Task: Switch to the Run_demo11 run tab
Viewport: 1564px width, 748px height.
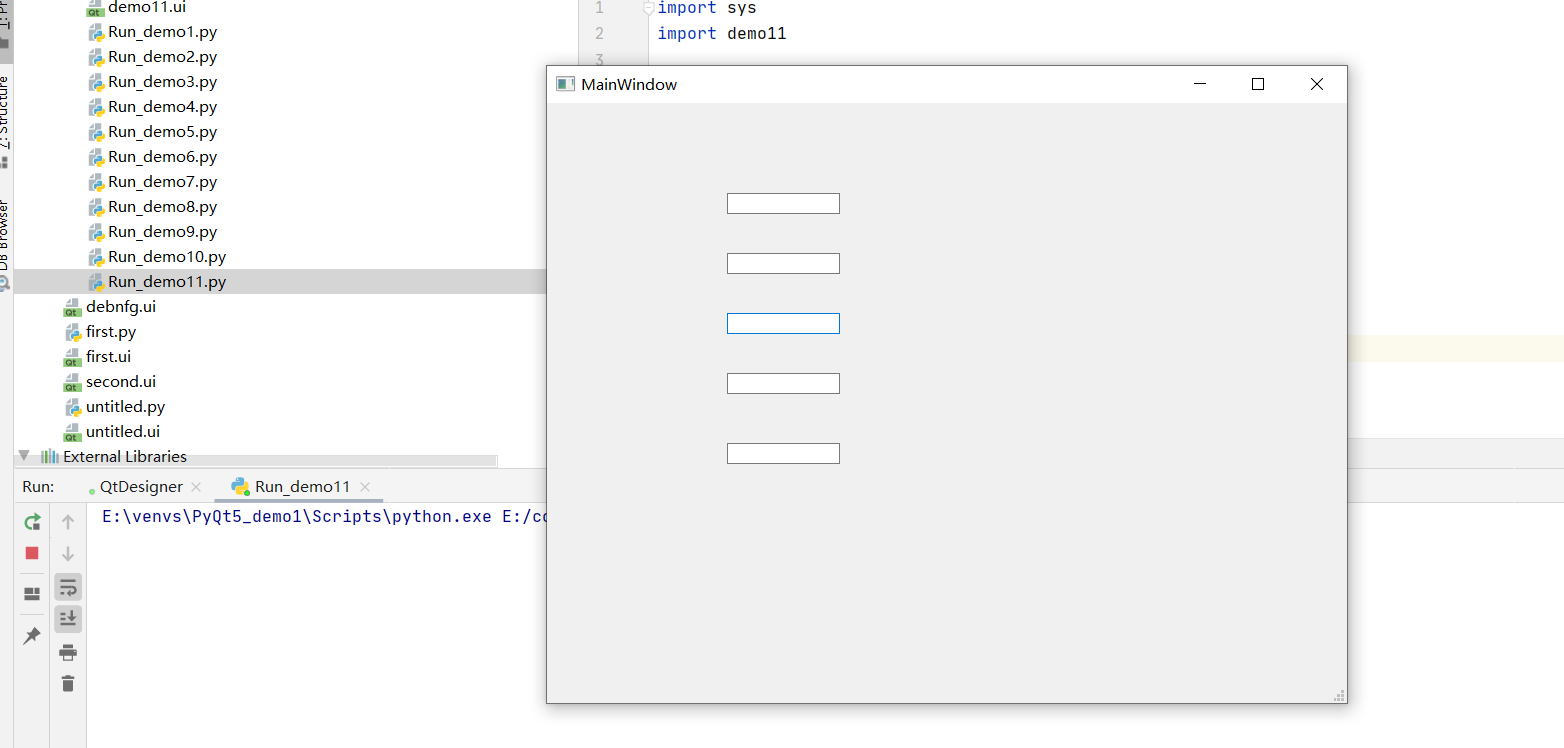Action: [x=302, y=487]
